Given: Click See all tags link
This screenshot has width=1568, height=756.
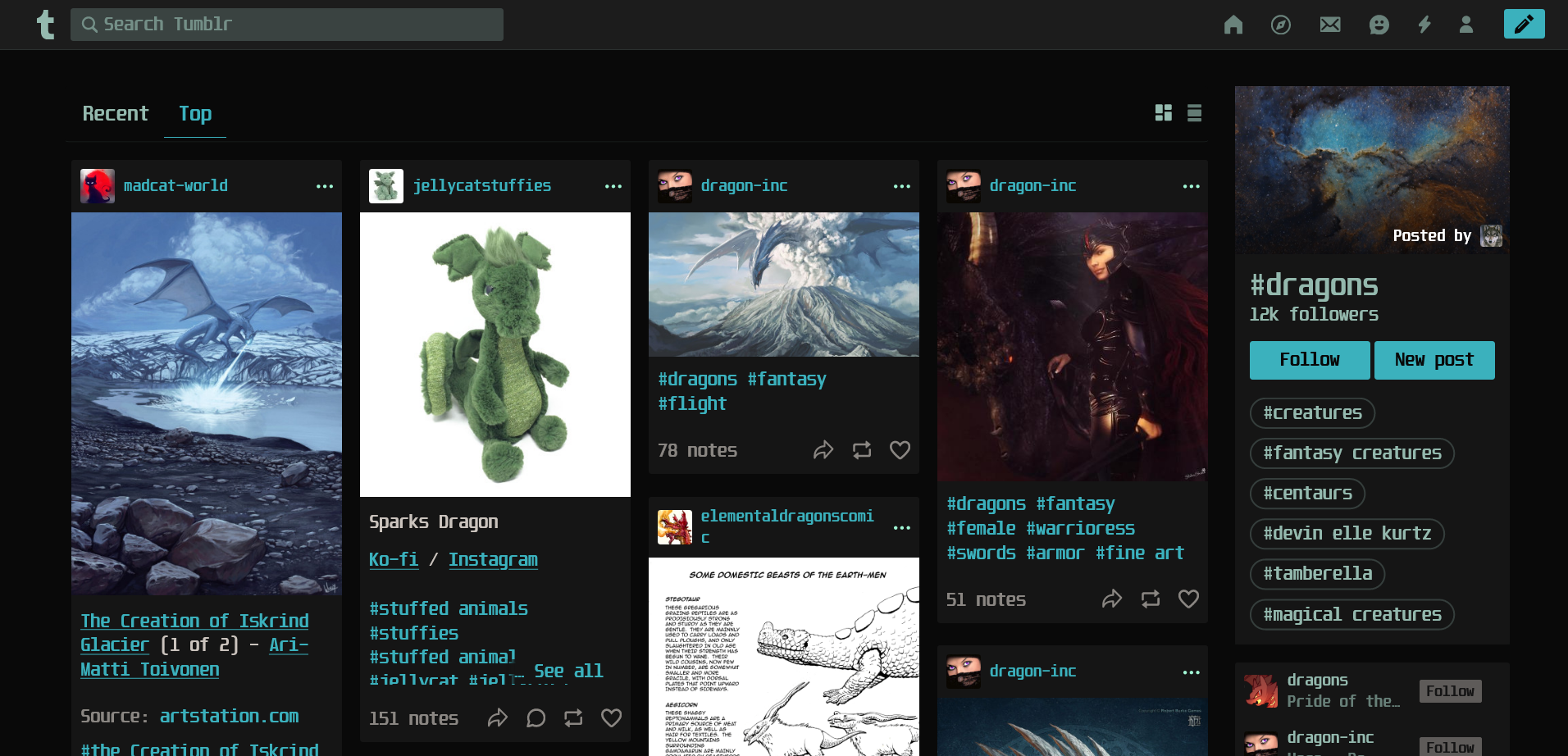Looking at the screenshot, I should [x=568, y=672].
